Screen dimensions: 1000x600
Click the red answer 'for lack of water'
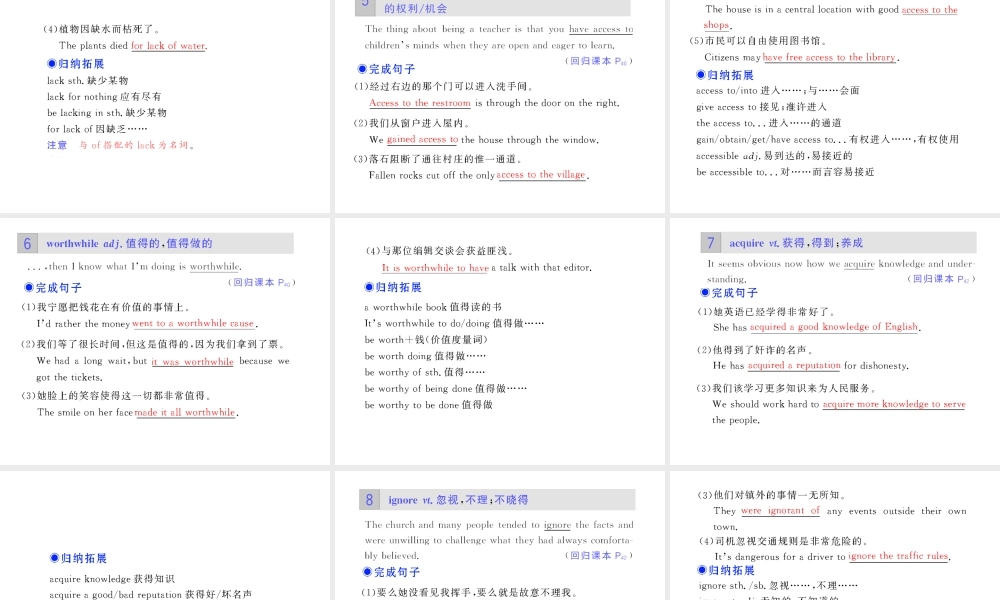coord(168,46)
